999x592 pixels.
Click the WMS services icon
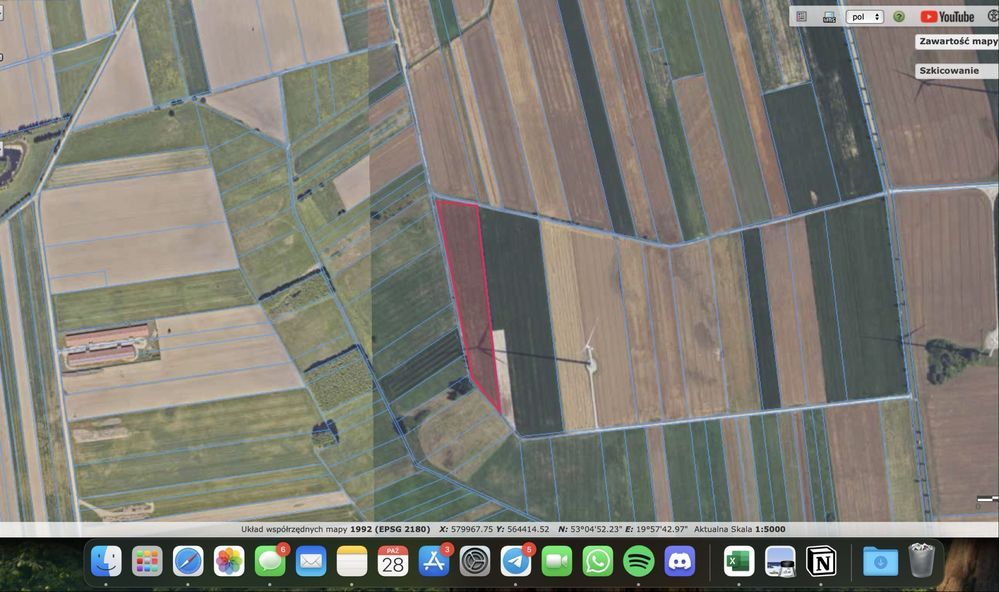829,16
